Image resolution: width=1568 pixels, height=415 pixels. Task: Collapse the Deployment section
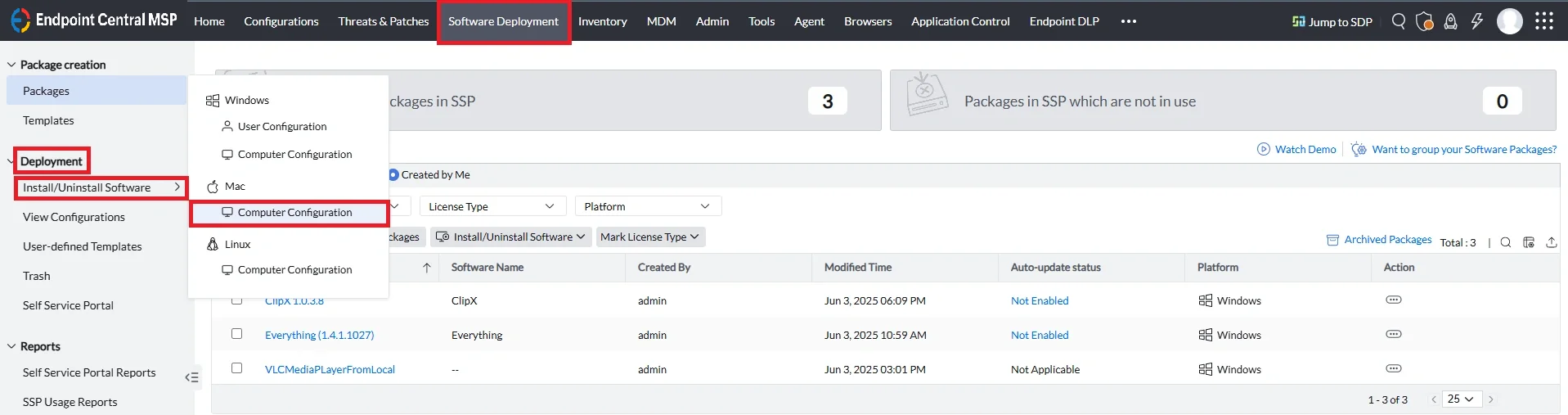tap(11, 161)
